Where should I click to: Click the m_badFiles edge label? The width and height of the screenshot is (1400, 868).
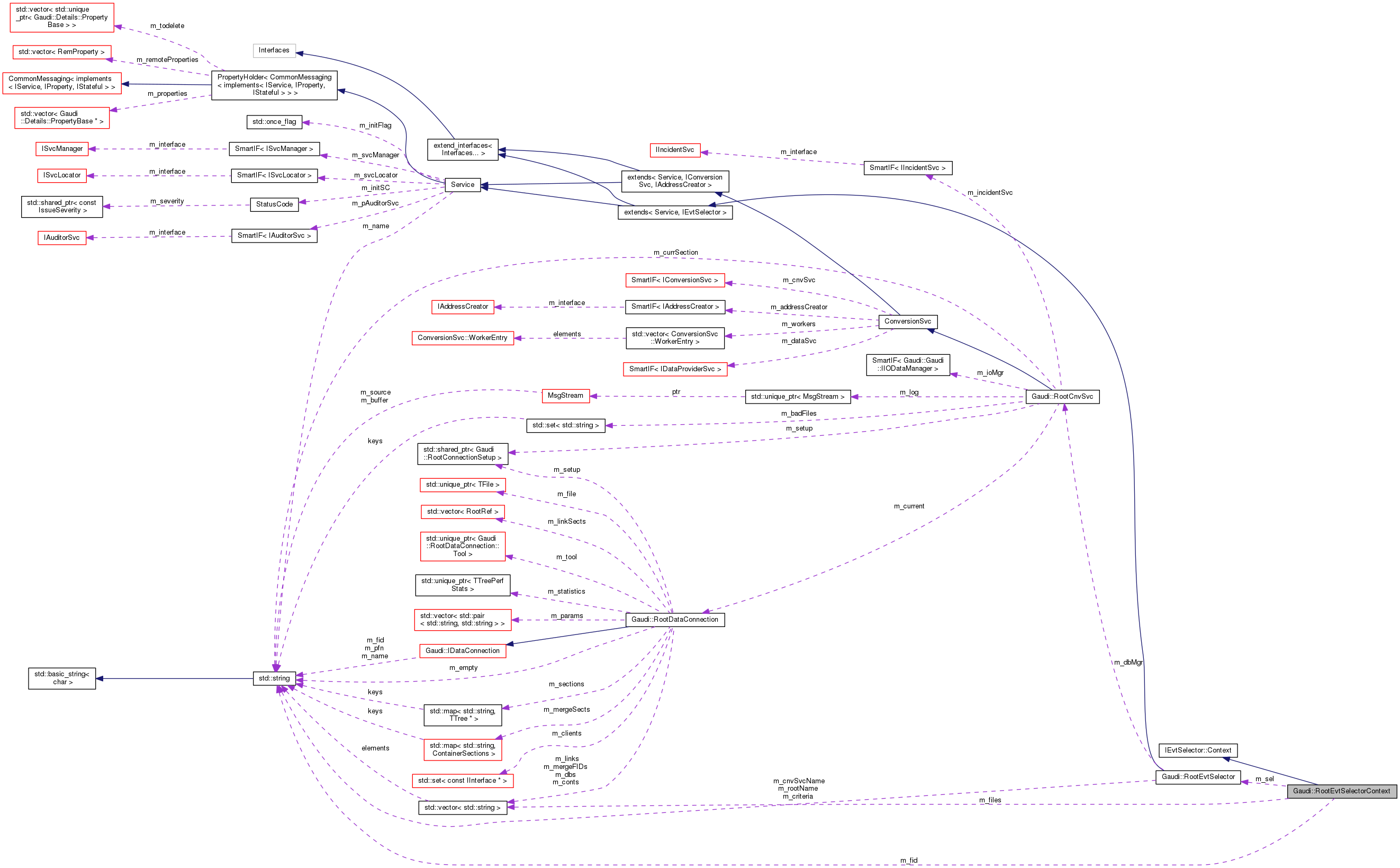798,414
